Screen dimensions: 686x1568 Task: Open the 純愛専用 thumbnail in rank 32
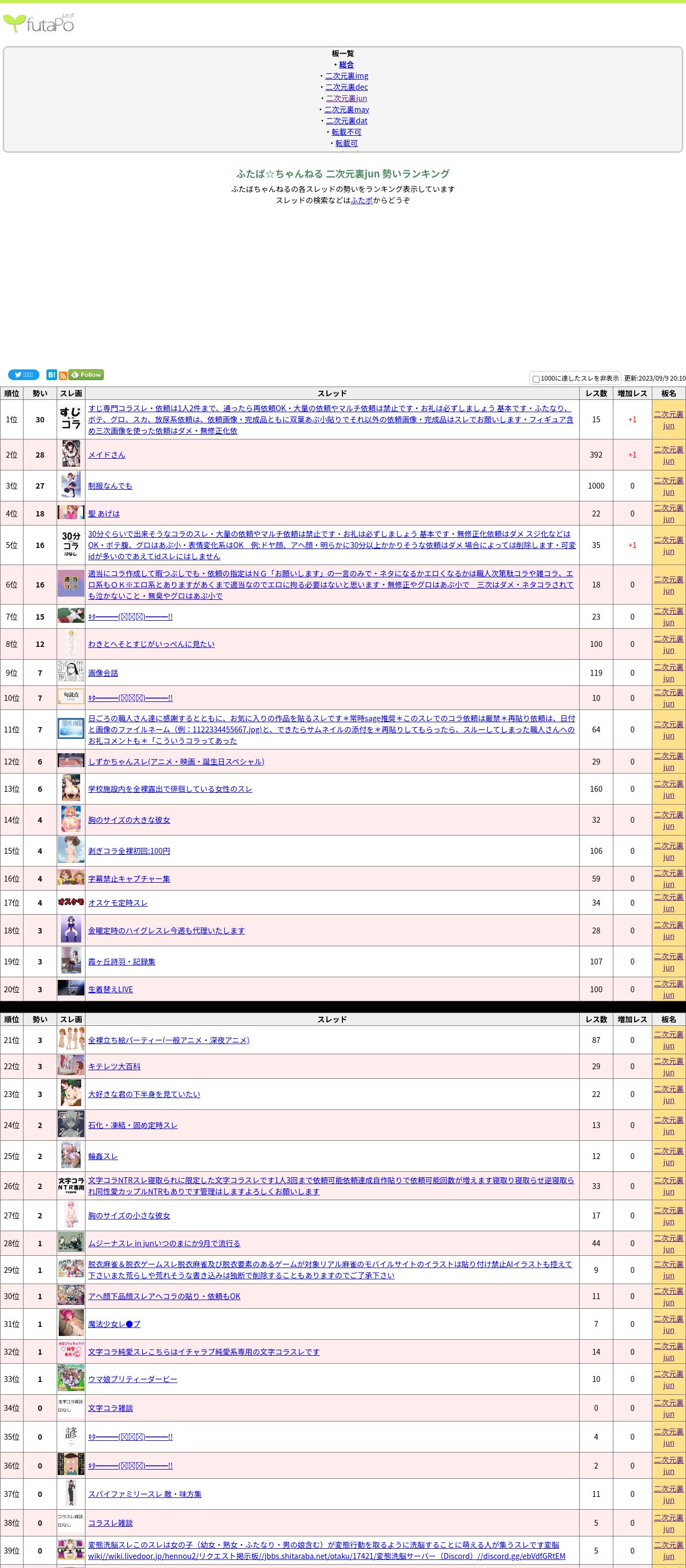71,1351
